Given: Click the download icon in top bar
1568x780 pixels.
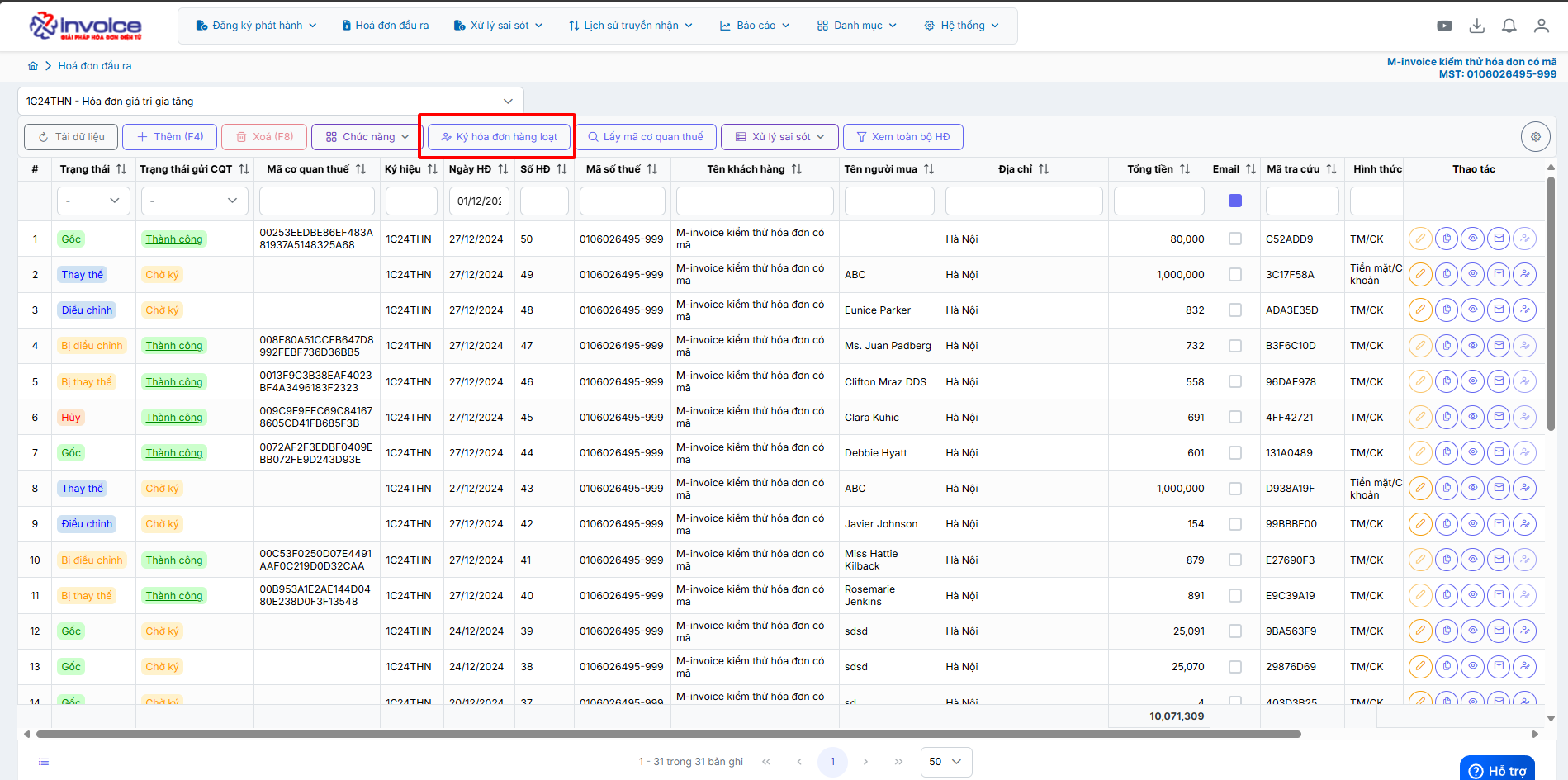Looking at the screenshot, I should coord(1477,26).
